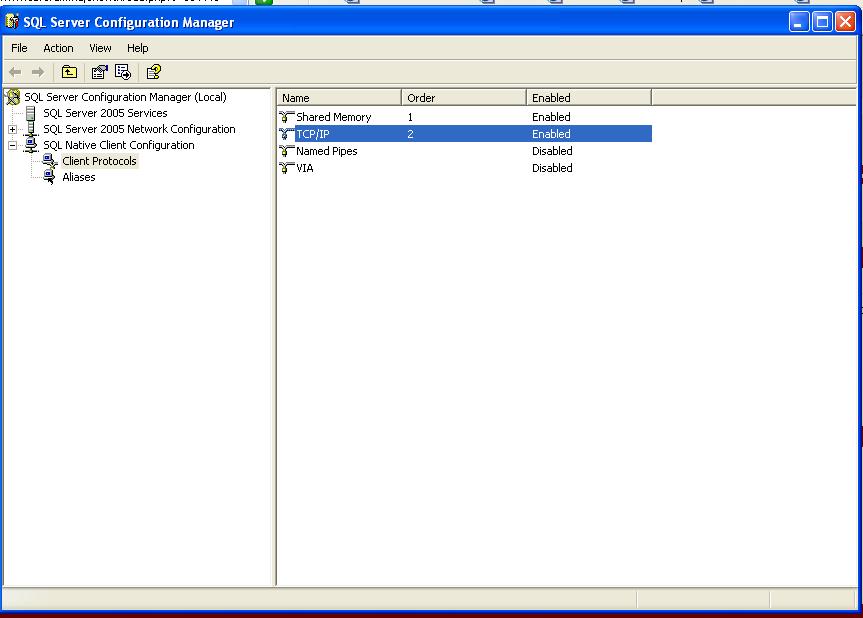Sort by the Enabled column header
Image resolution: width=863 pixels, height=618 pixels.
[589, 98]
